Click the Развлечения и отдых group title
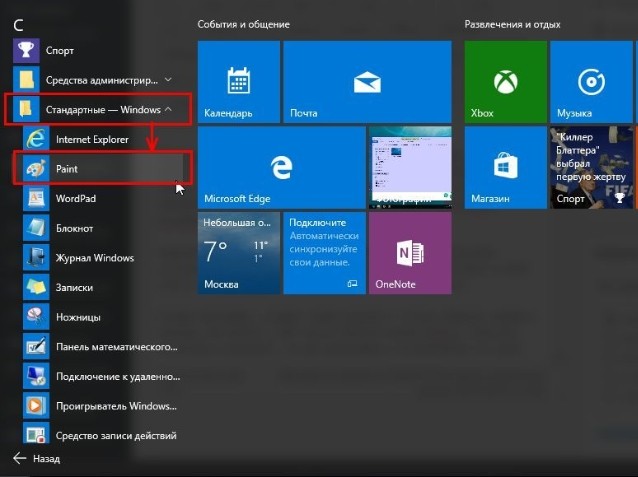The height and width of the screenshot is (477, 638). tap(512, 24)
